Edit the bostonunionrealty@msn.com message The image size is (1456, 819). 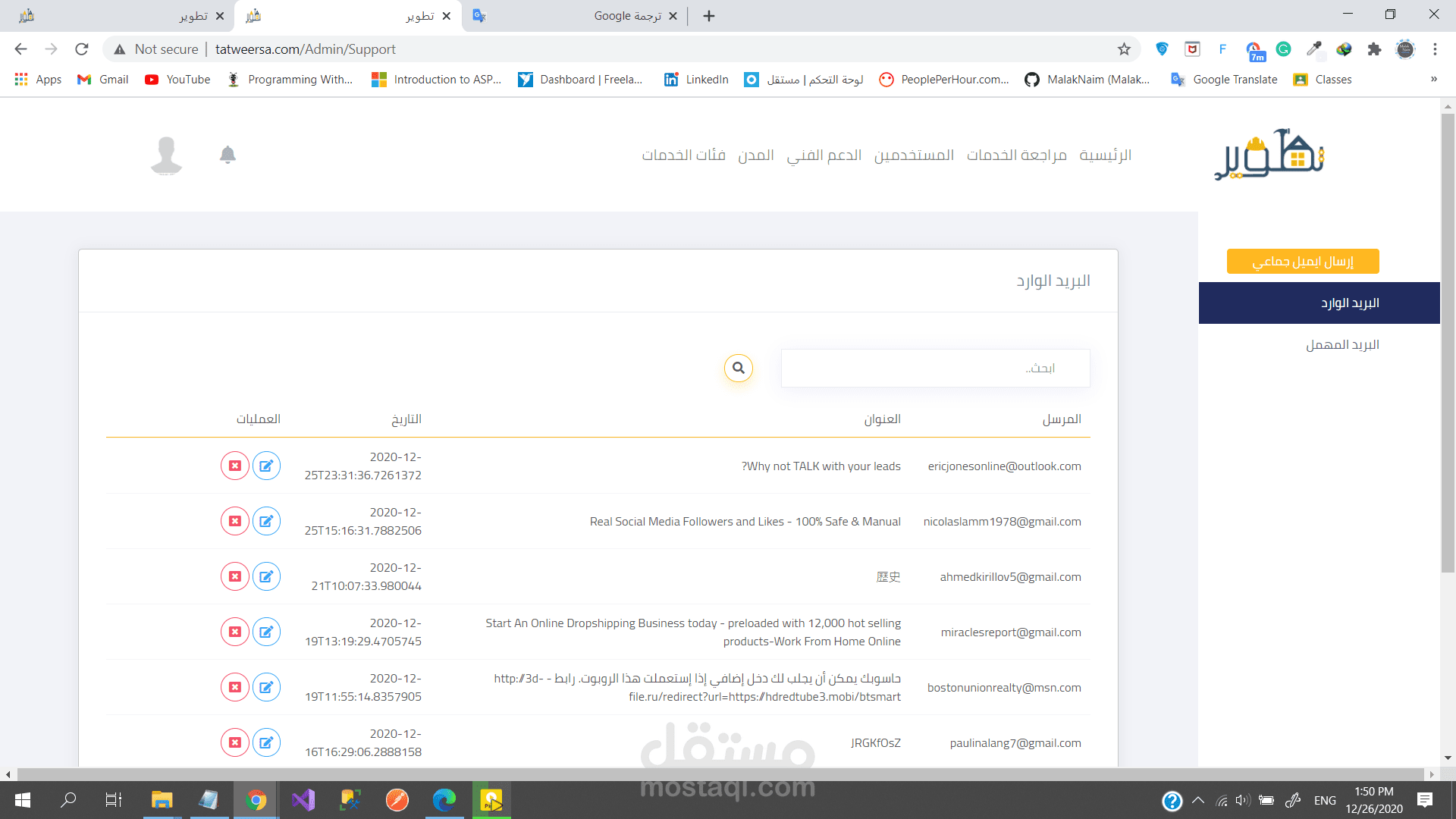[266, 687]
